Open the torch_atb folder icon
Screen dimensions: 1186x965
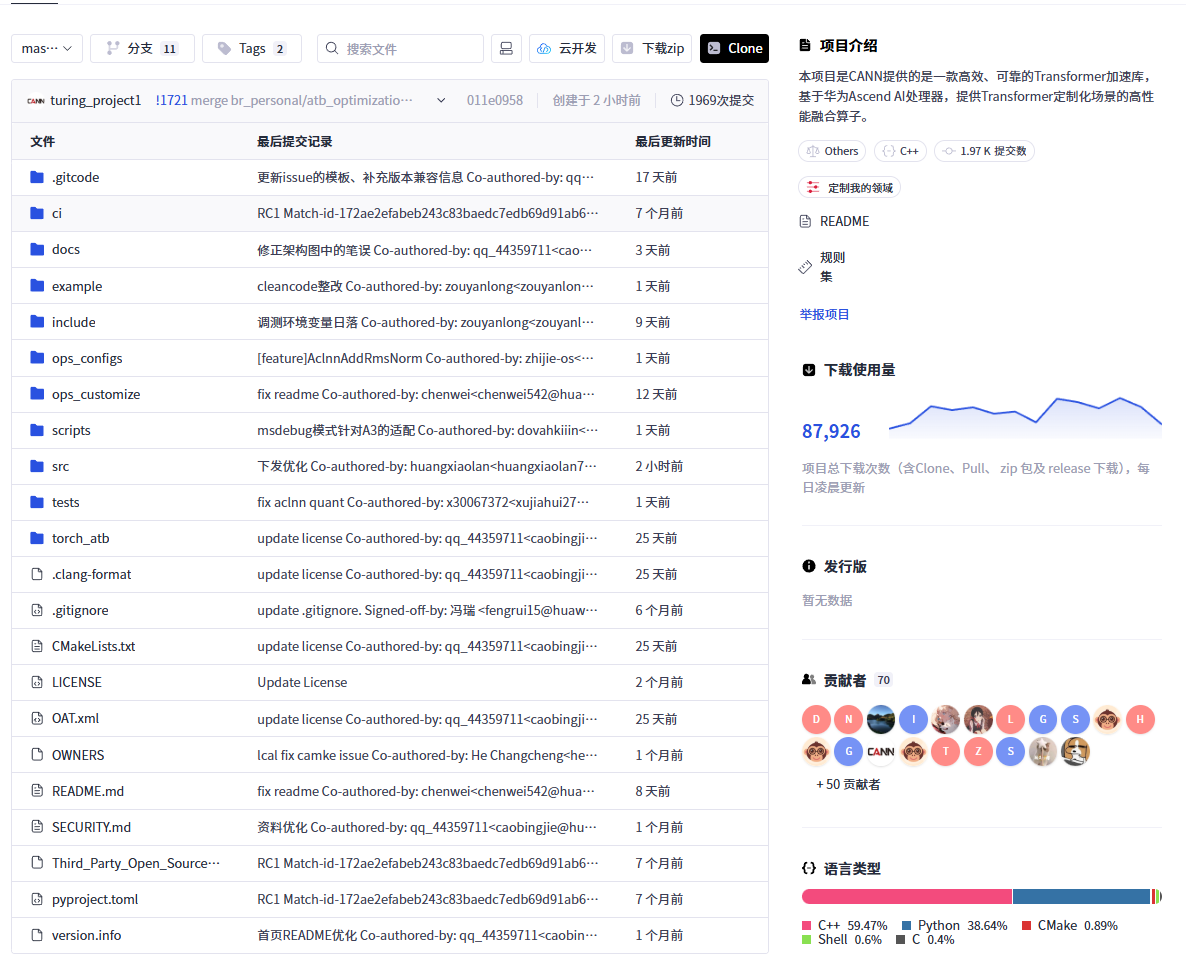click(x=37, y=538)
